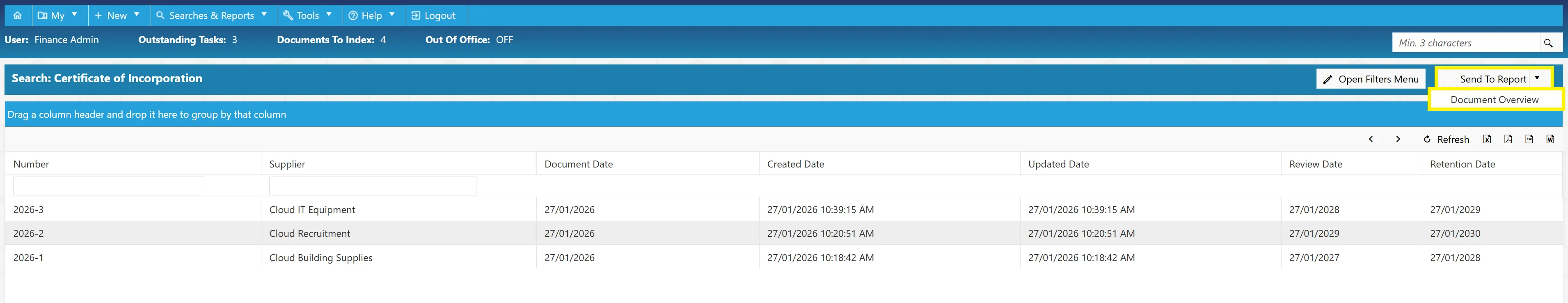
Task: Refresh the results grid
Action: pyautogui.click(x=1446, y=139)
